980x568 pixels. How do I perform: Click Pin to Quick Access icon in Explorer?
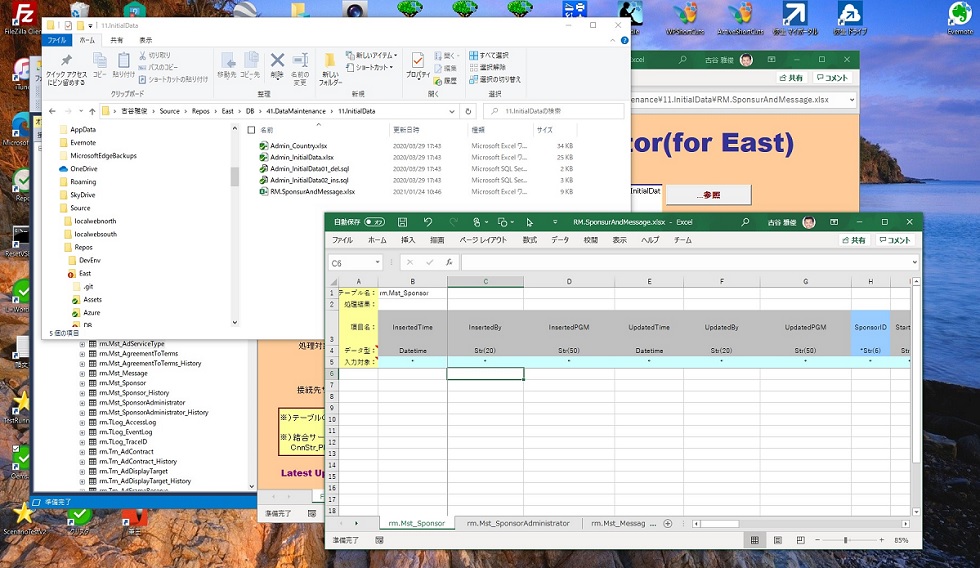coord(66,69)
